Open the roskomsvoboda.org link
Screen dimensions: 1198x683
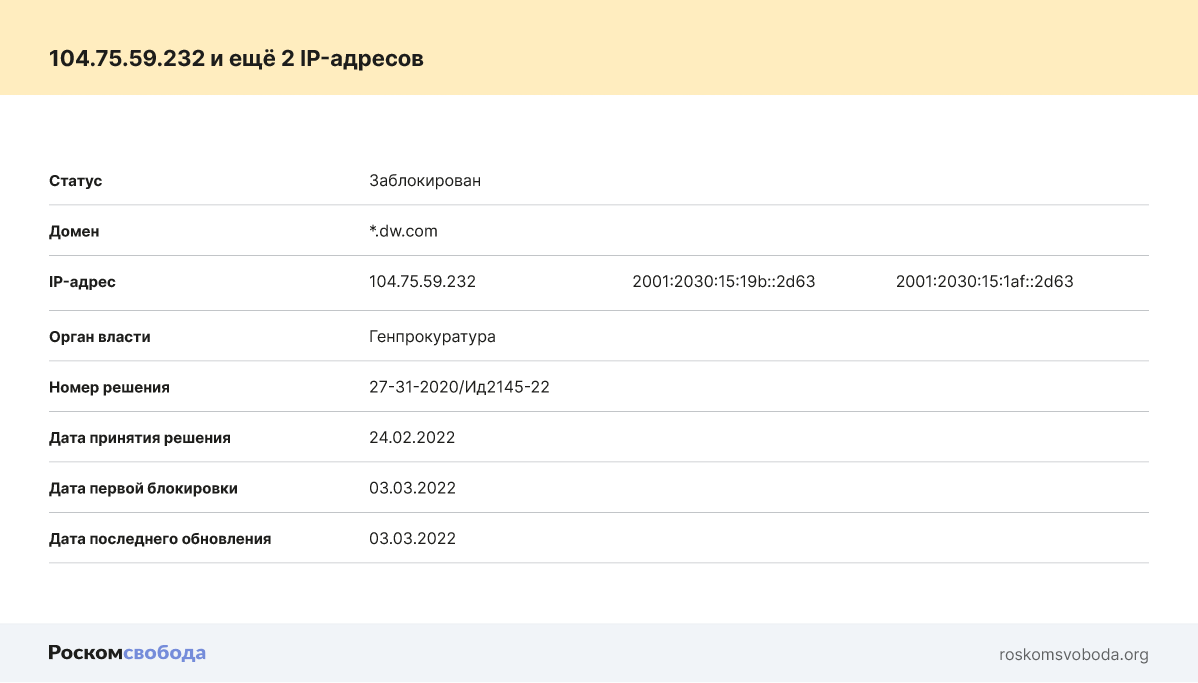pyautogui.click(x=1073, y=655)
